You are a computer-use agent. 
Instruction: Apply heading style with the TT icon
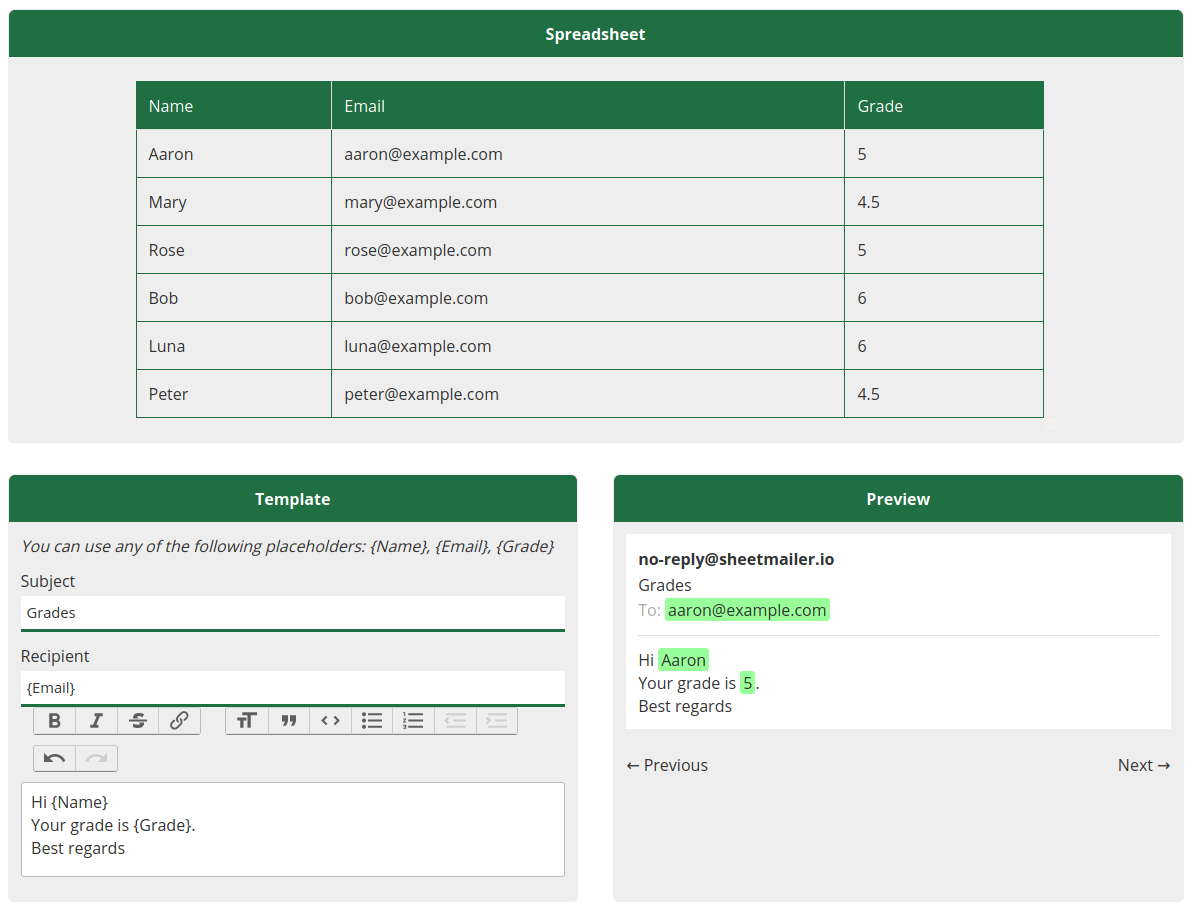click(247, 721)
